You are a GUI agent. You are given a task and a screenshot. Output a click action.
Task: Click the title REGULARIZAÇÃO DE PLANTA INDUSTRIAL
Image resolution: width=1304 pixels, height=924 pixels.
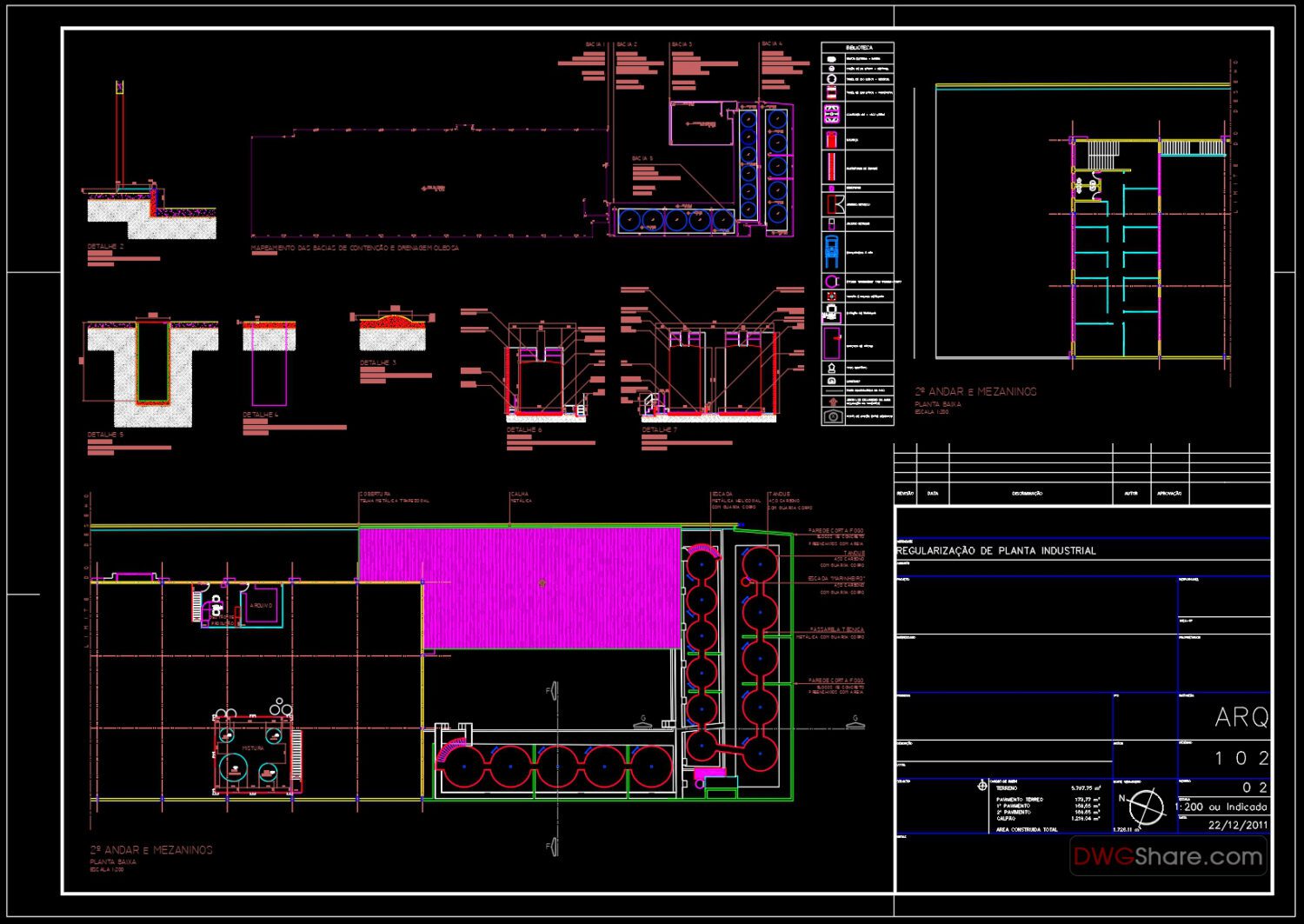coord(995,549)
